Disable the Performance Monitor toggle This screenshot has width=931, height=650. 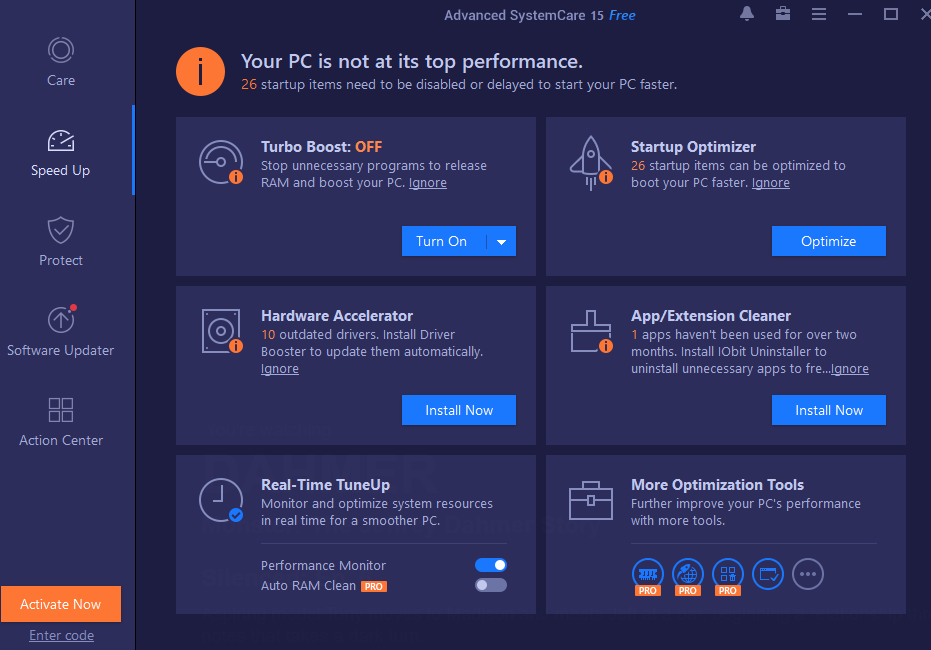[491, 565]
